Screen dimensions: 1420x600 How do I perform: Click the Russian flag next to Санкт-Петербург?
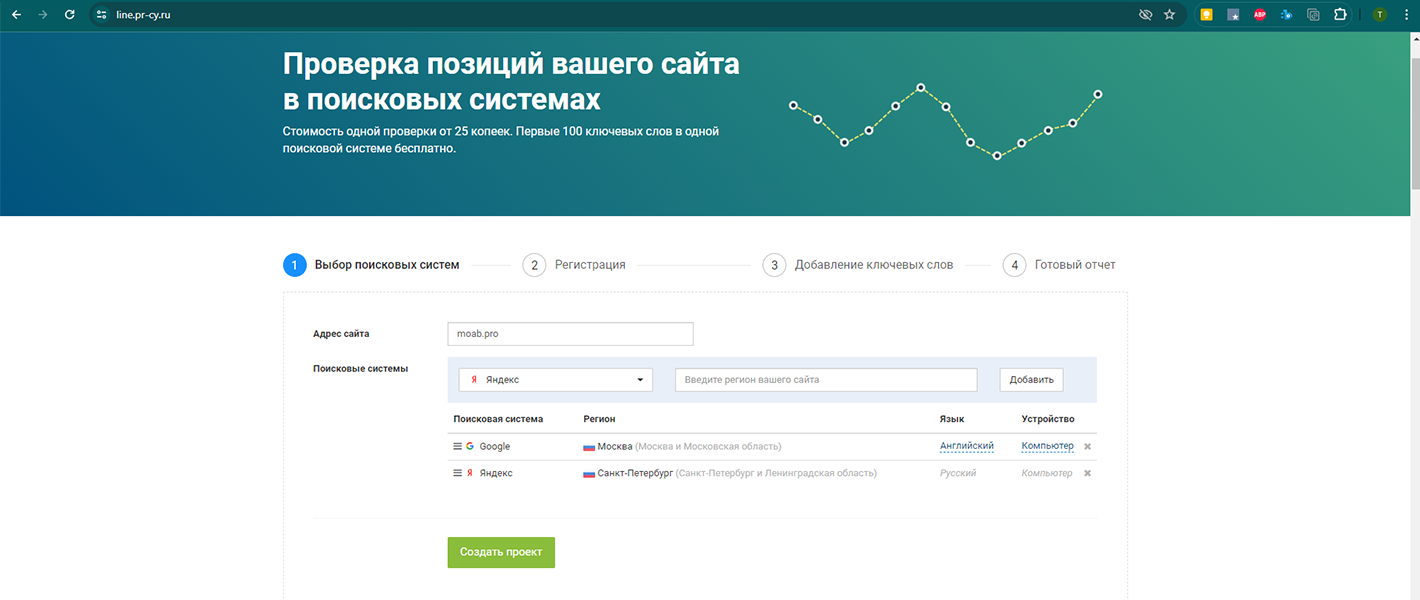coord(589,473)
